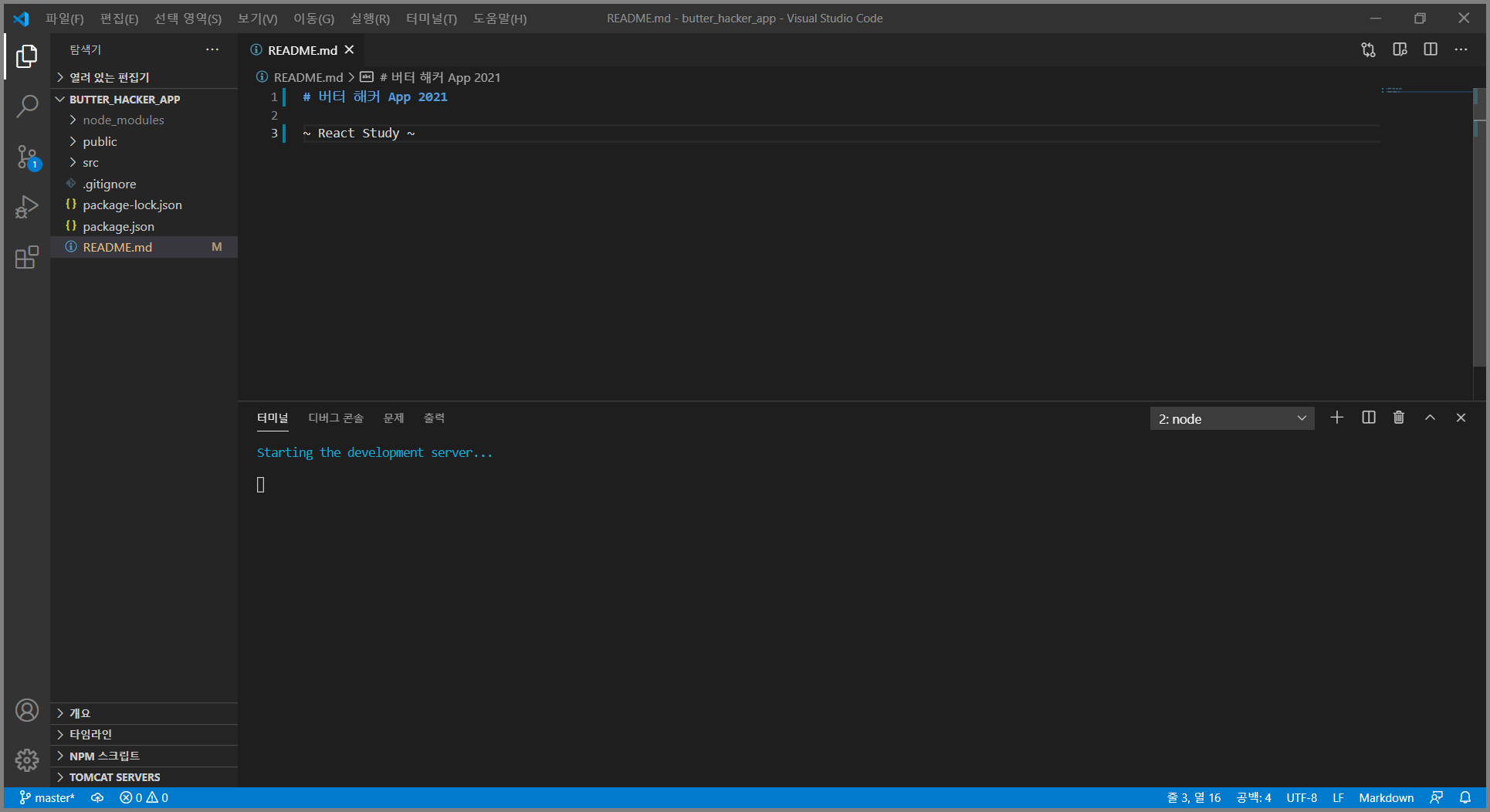Open the 실행(R) menu

(x=370, y=19)
